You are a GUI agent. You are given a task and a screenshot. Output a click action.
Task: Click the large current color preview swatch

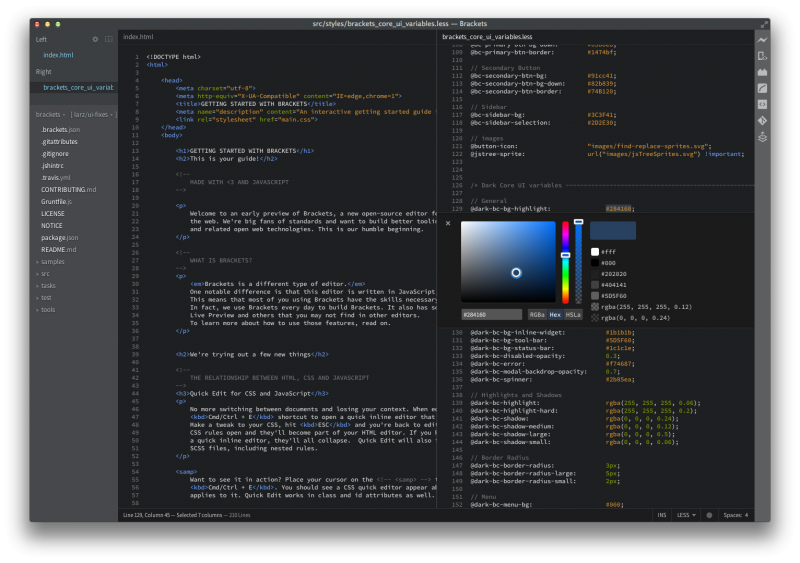[613, 231]
